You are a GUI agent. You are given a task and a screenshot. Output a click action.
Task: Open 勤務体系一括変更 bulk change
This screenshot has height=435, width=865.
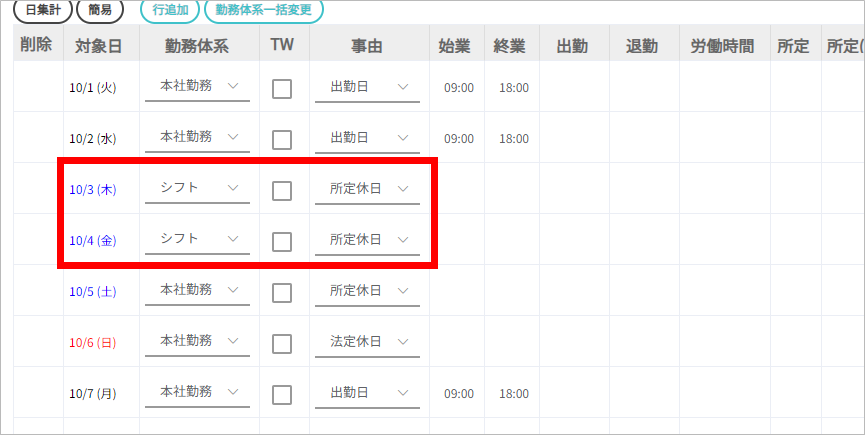pyautogui.click(x=263, y=10)
